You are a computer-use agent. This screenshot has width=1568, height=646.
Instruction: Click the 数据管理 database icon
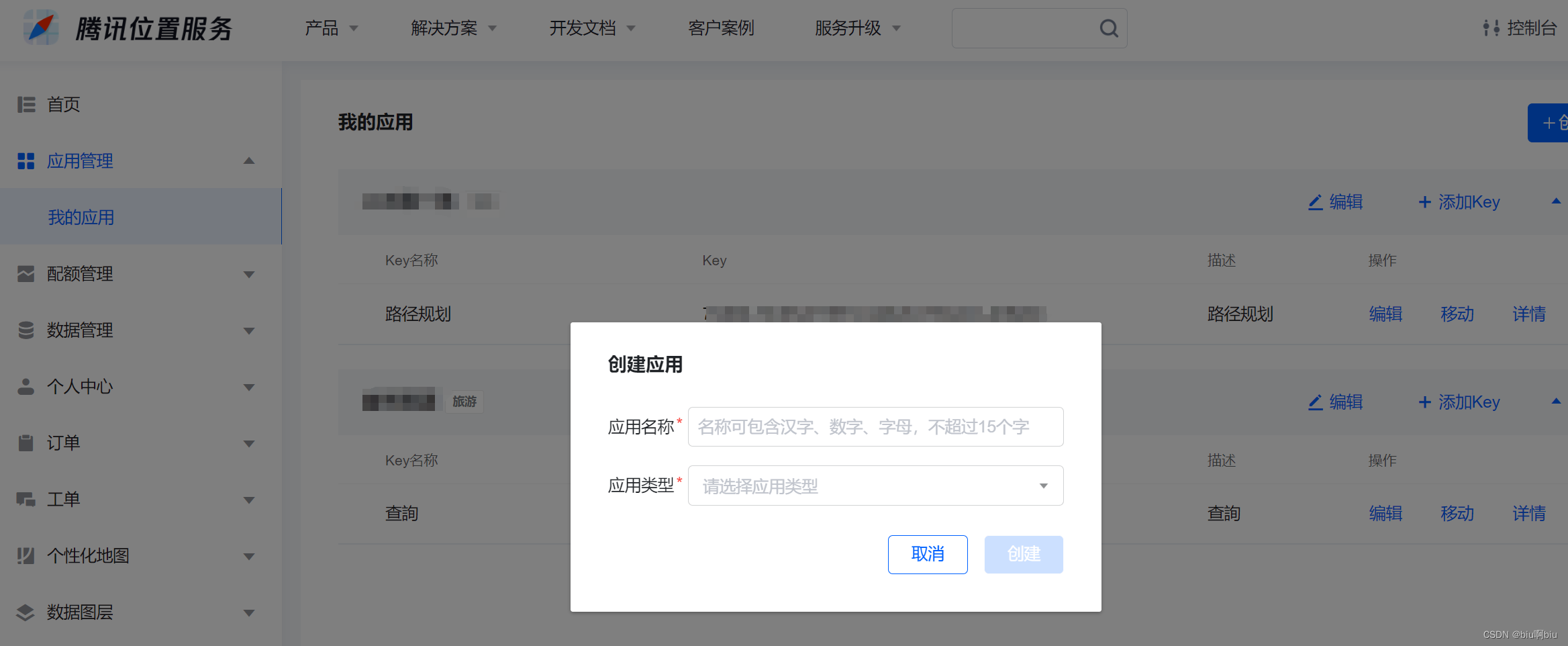coord(26,330)
